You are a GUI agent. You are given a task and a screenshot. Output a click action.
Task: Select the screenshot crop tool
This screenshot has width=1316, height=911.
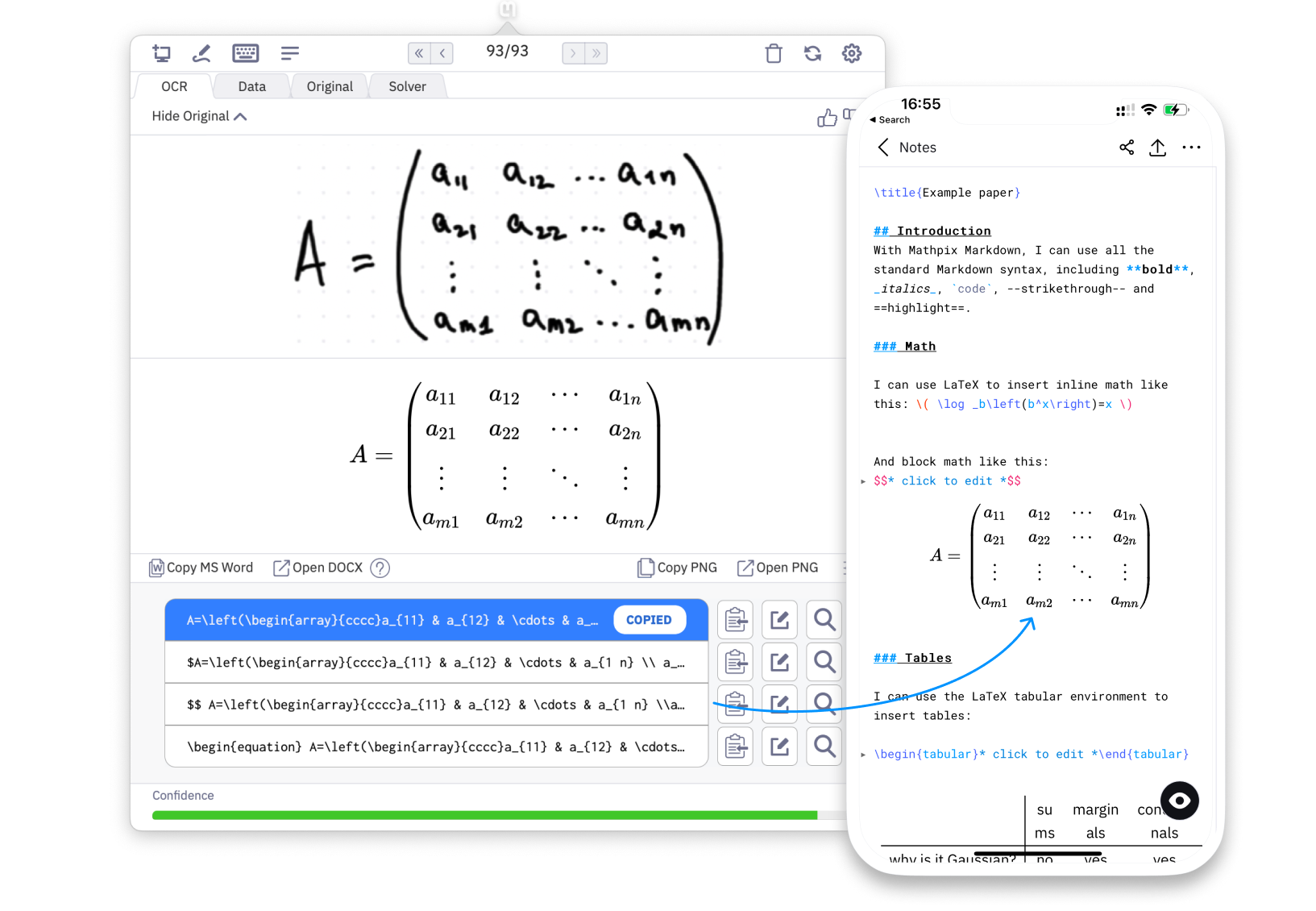click(x=162, y=52)
